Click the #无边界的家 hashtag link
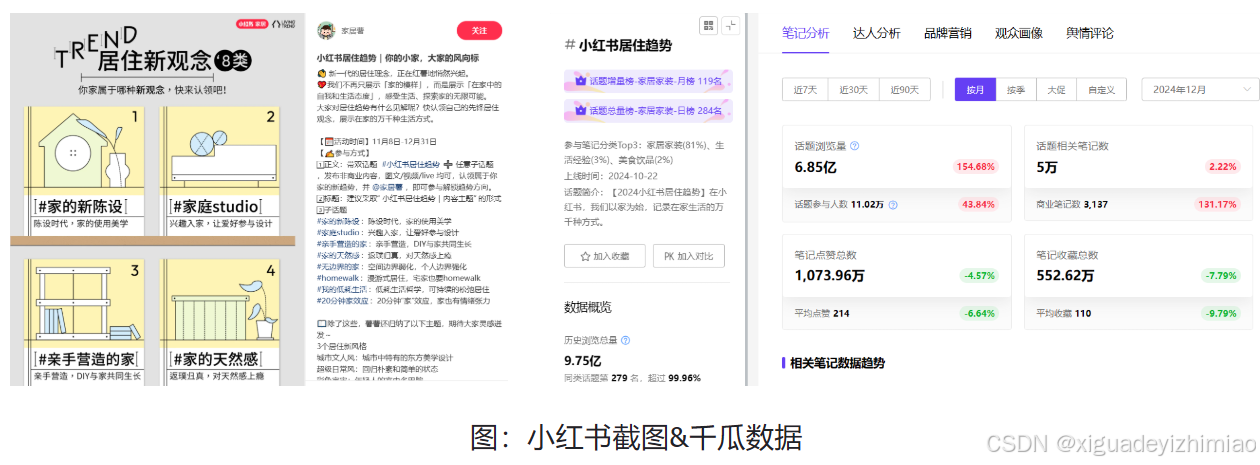This screenshot has height=465, width=1260. coord(338,266)
